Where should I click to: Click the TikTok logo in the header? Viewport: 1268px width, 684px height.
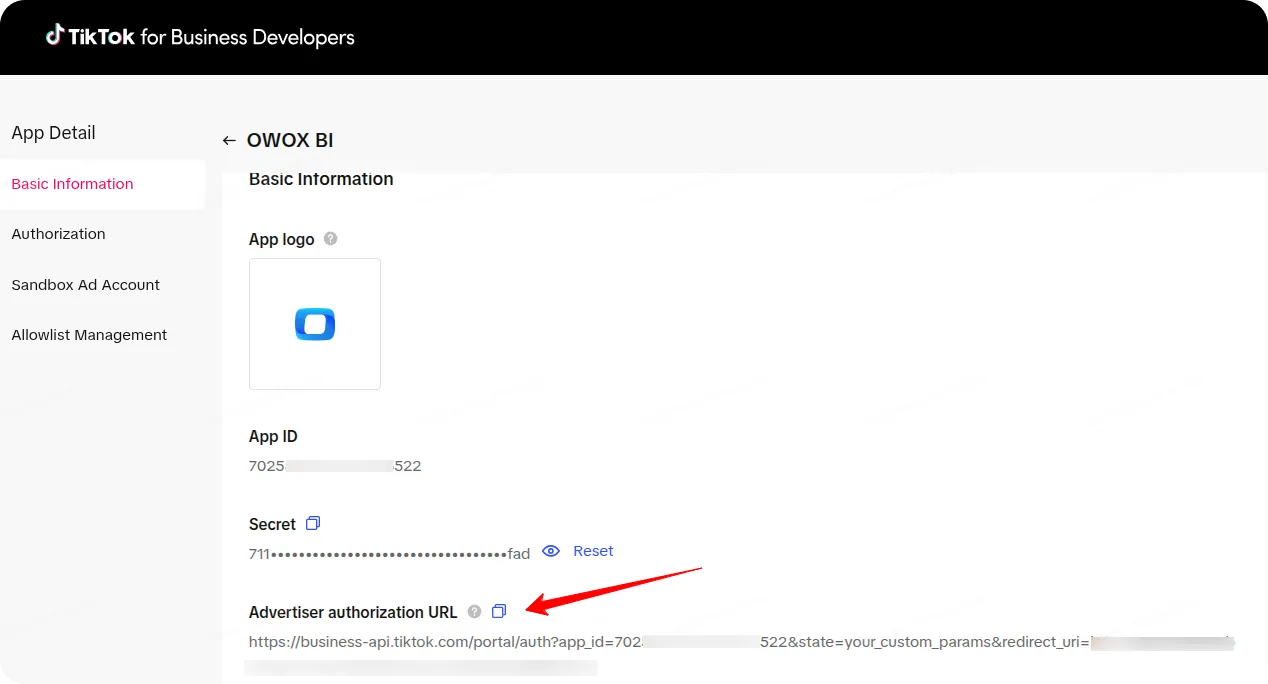click(x=91, y=37)
